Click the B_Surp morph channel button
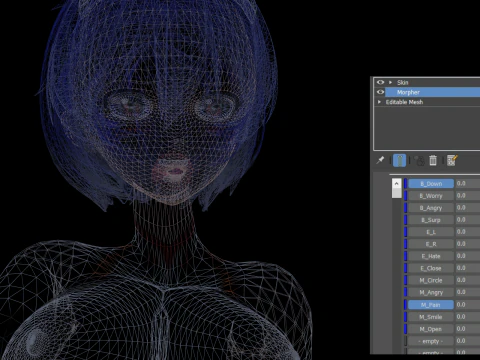 click(431, 220)
